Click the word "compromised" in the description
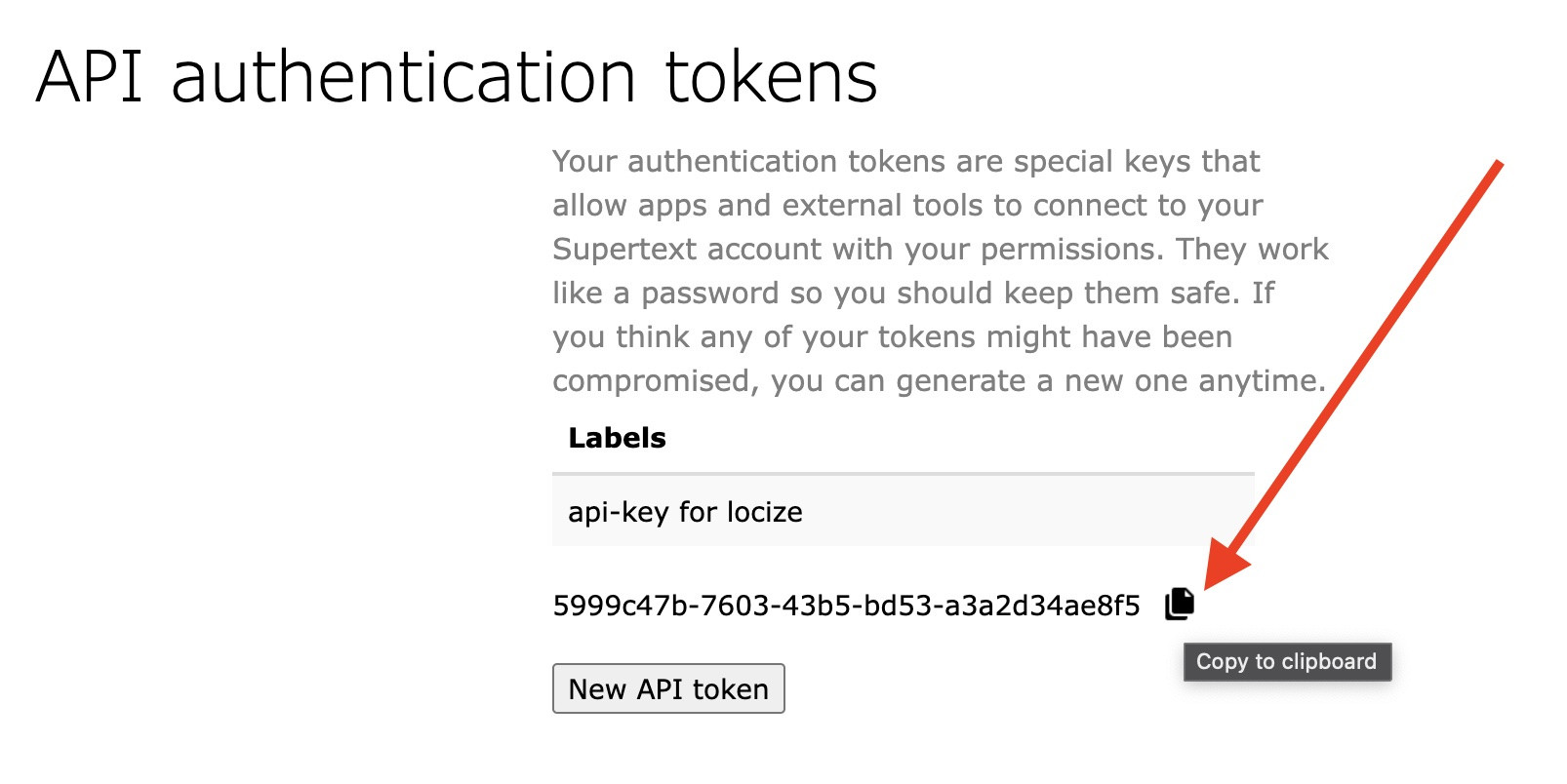 click(x=655, y=381)
